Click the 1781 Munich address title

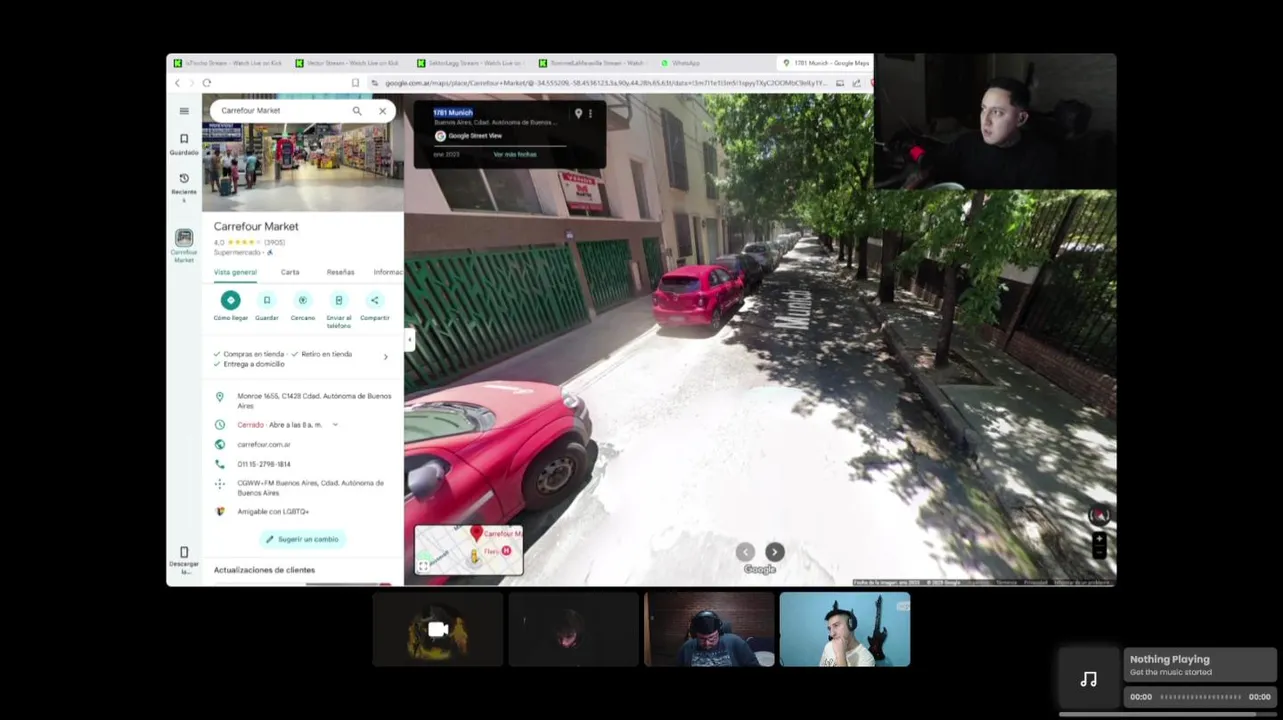[x=453, y=112]
